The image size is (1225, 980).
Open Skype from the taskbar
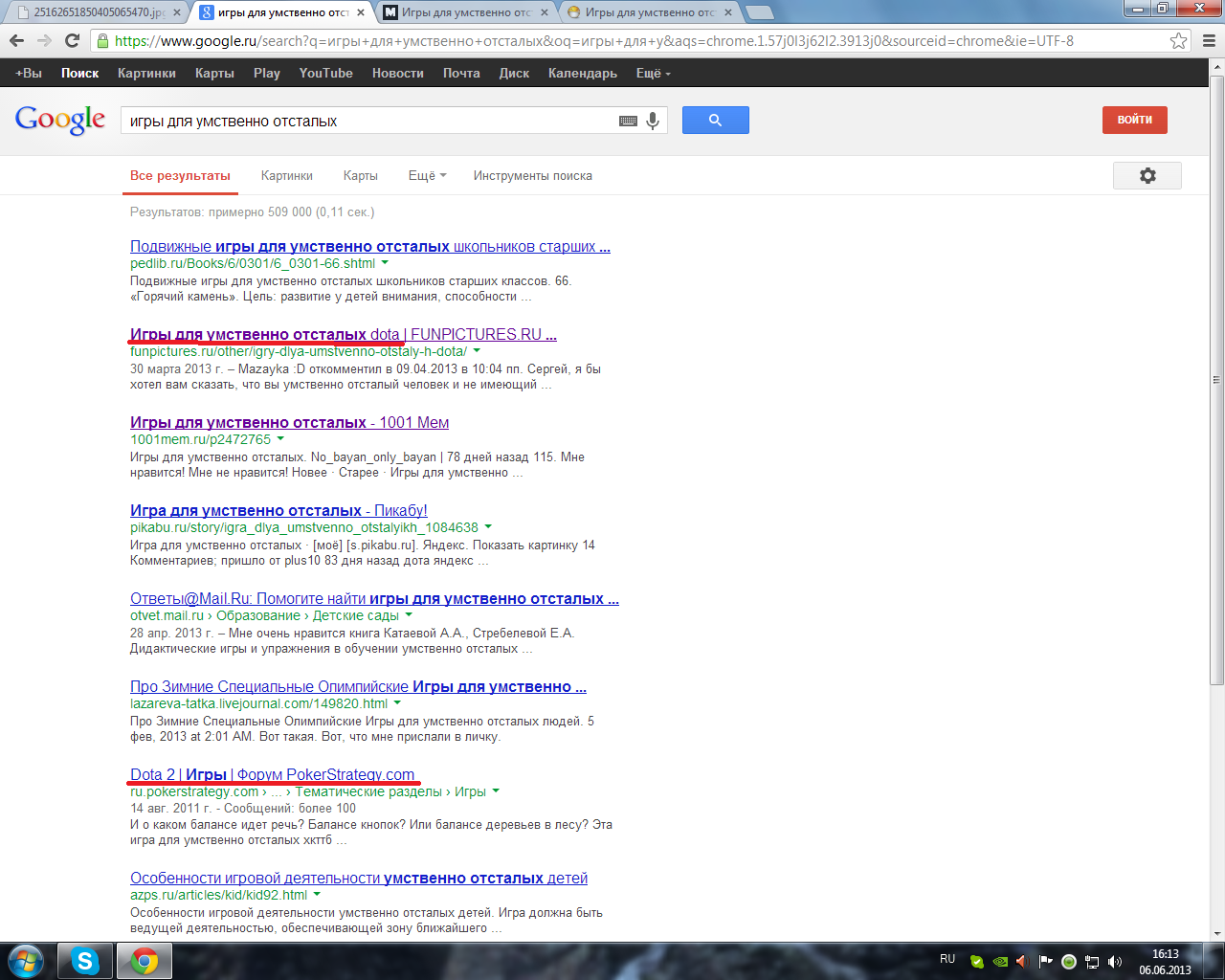point(85,961)
